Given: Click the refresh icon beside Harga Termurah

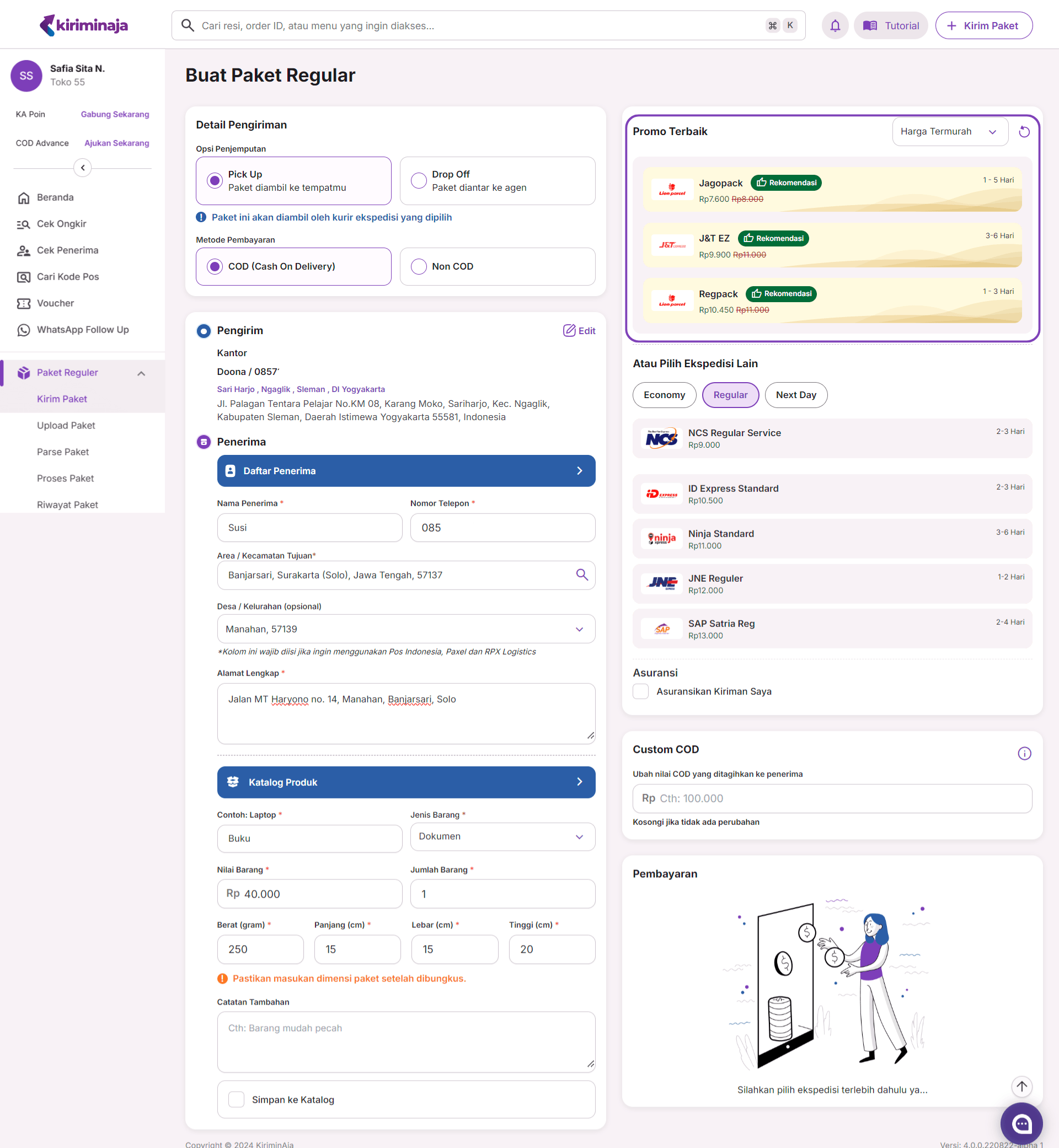Looking at the screenshot, I should pyautogui.click(x=1024, y=132).
